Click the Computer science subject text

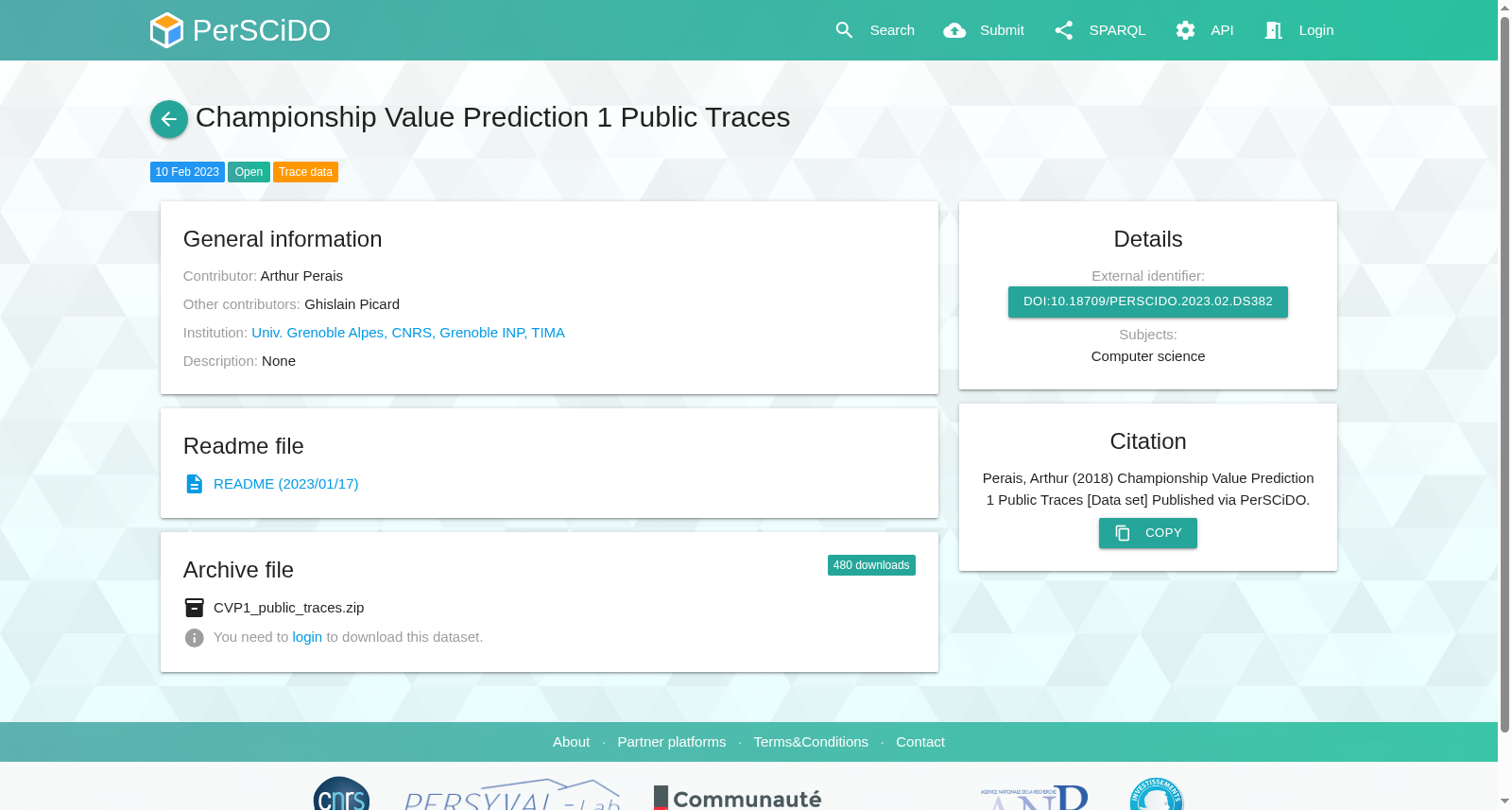(1148, 356)
